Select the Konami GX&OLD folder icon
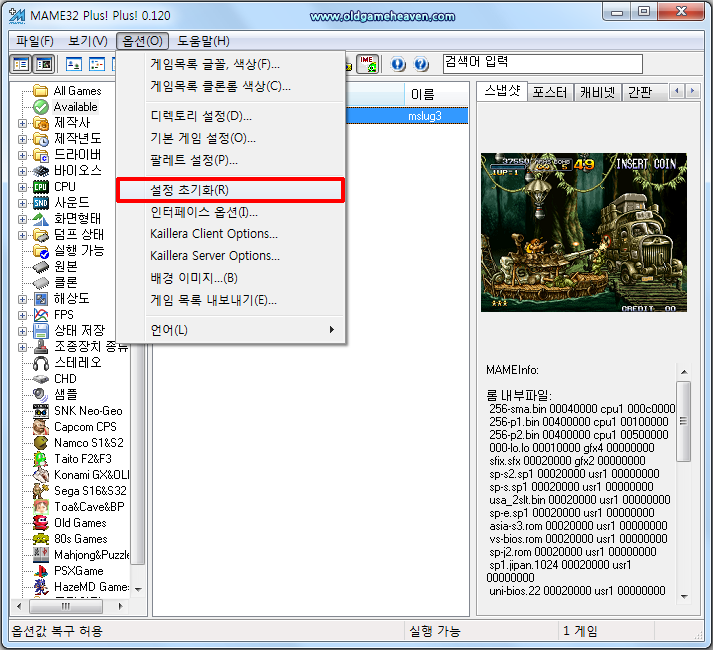Screen dimensions: 713x650 point(41,475)
